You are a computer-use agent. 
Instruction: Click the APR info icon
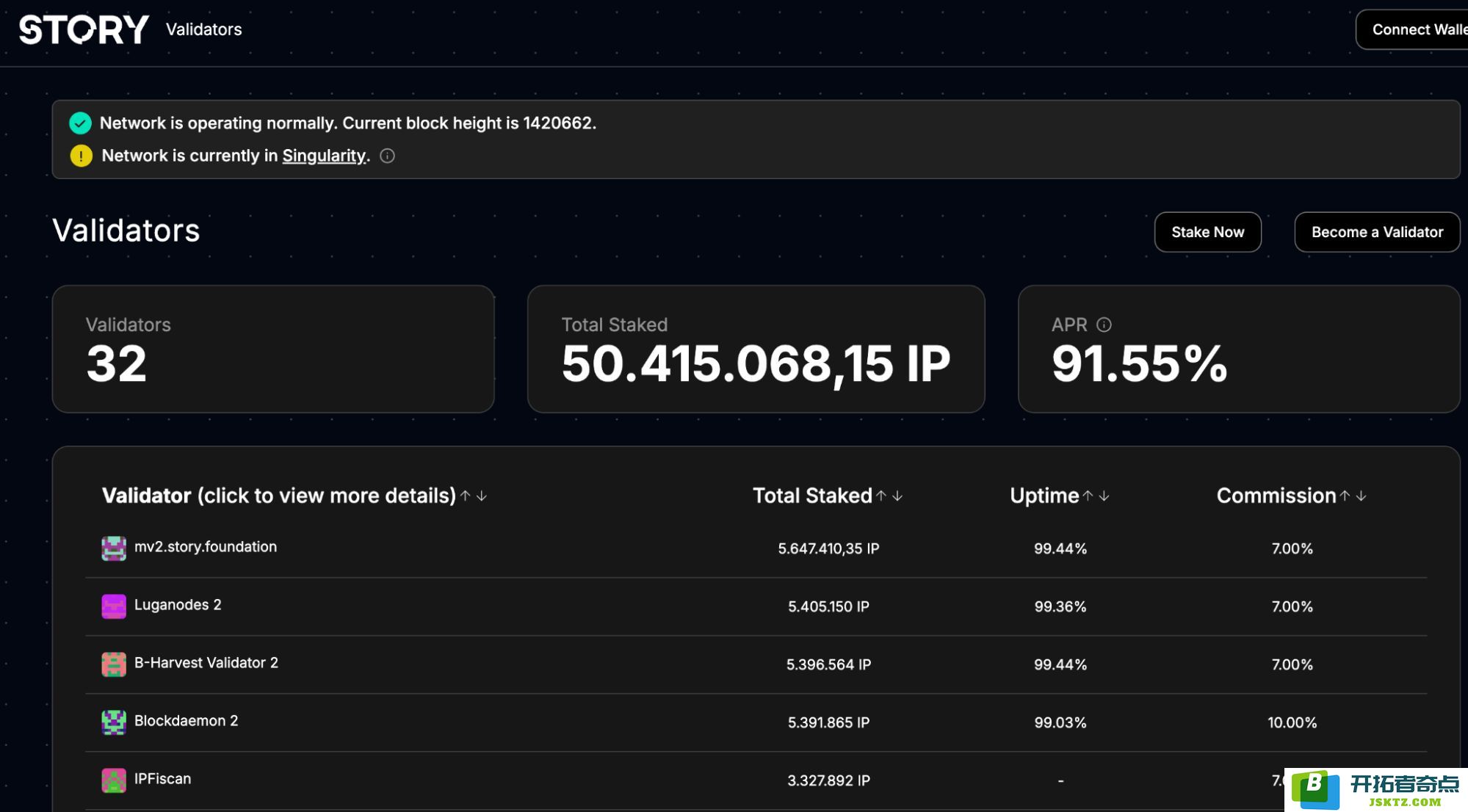coord(1104,325)
